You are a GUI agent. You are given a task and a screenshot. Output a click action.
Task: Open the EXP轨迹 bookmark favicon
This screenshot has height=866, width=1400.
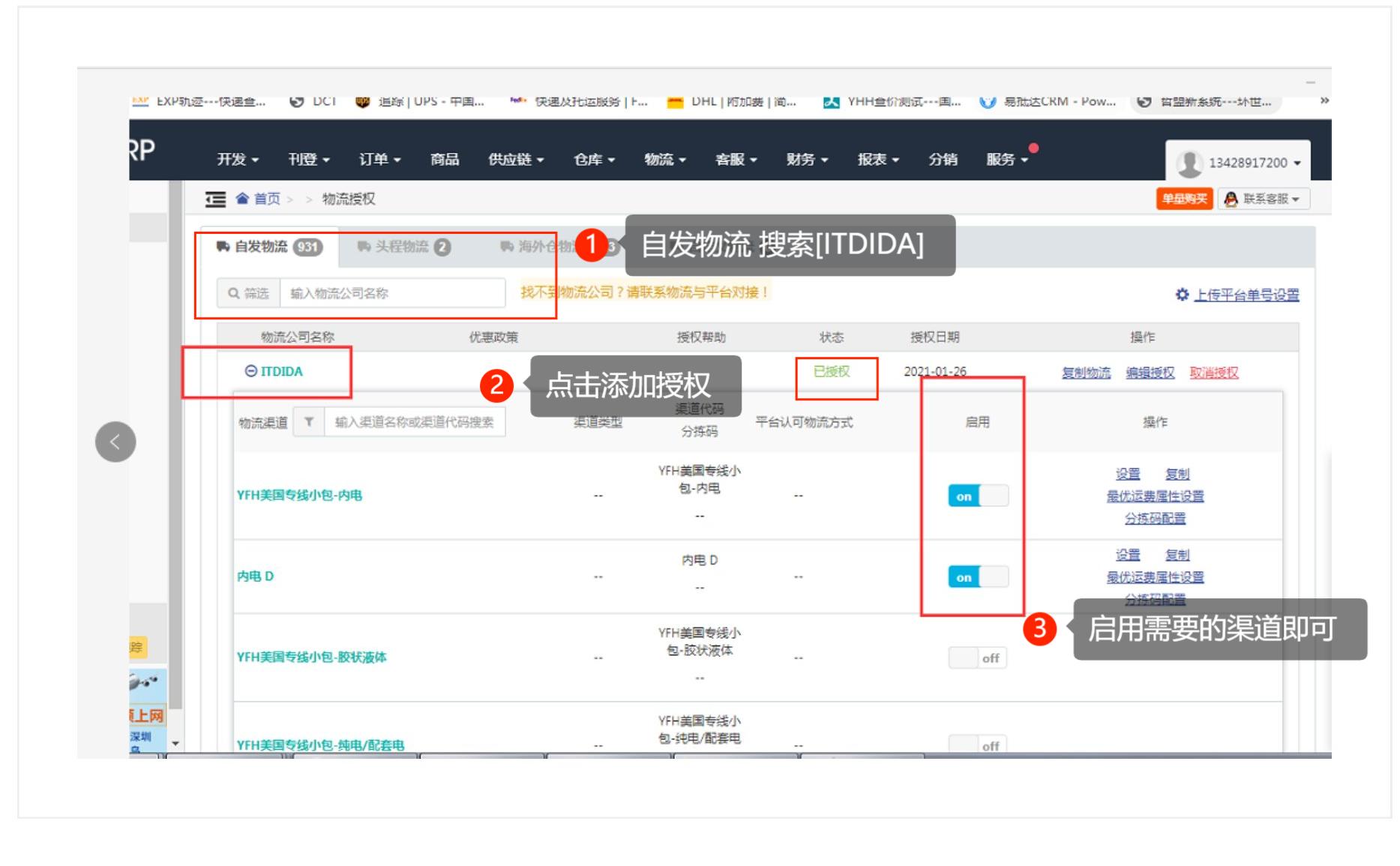click(140, 101)
